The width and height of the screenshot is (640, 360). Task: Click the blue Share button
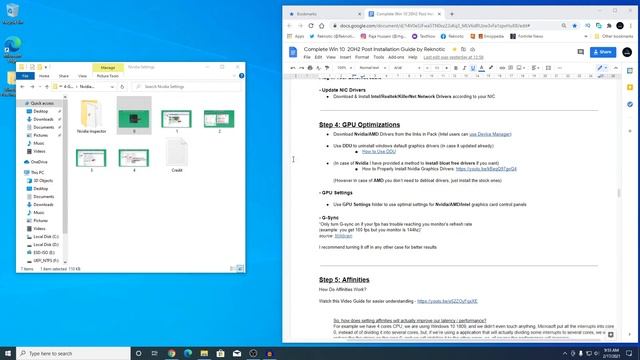tap(603, 52)
